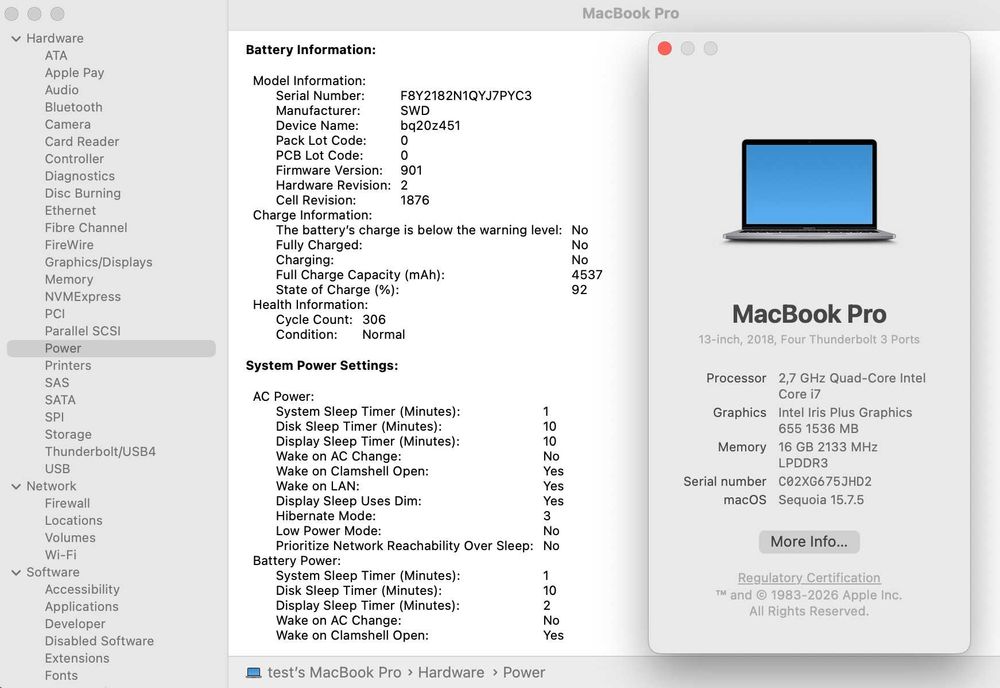Select SAS in the sidebar
Image resolution: width=1000 pixels, height=688 pixels.
click(x=57, y=383)
